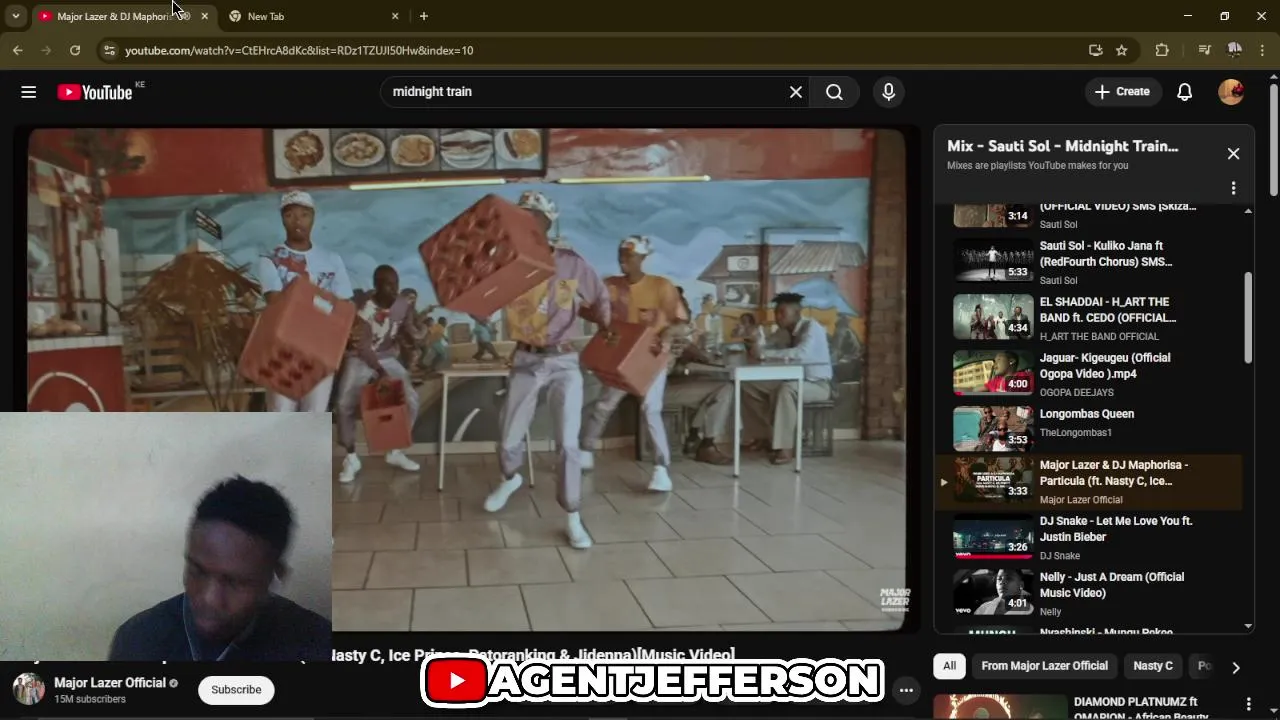
Task: Click the browser address bar URL
Action: click(299, 50)
